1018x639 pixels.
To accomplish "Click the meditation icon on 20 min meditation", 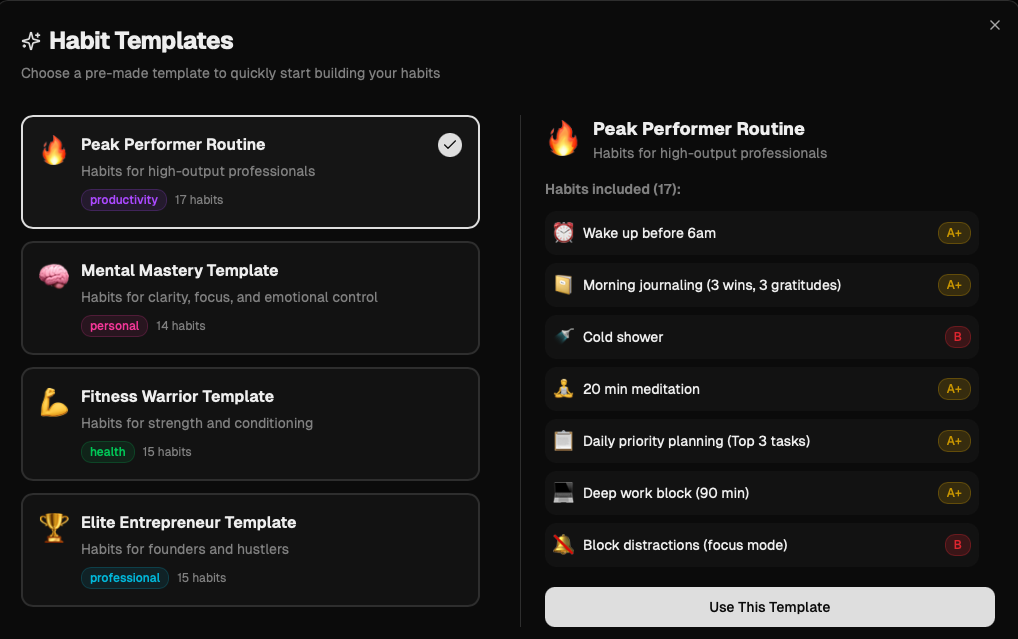I will 563,389.
